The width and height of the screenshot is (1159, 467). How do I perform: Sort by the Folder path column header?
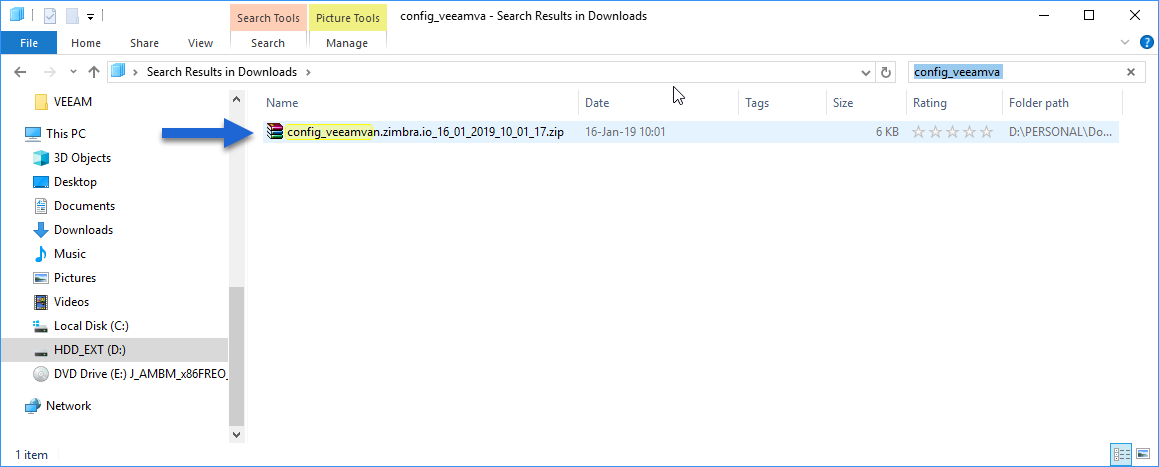point(1061,103)
